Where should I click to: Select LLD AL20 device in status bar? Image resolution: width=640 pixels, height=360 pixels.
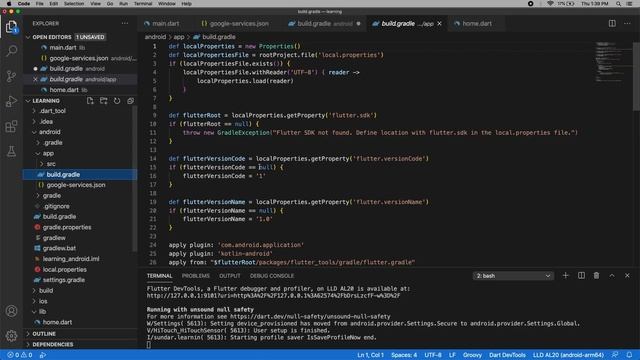[x=568, y=355]
